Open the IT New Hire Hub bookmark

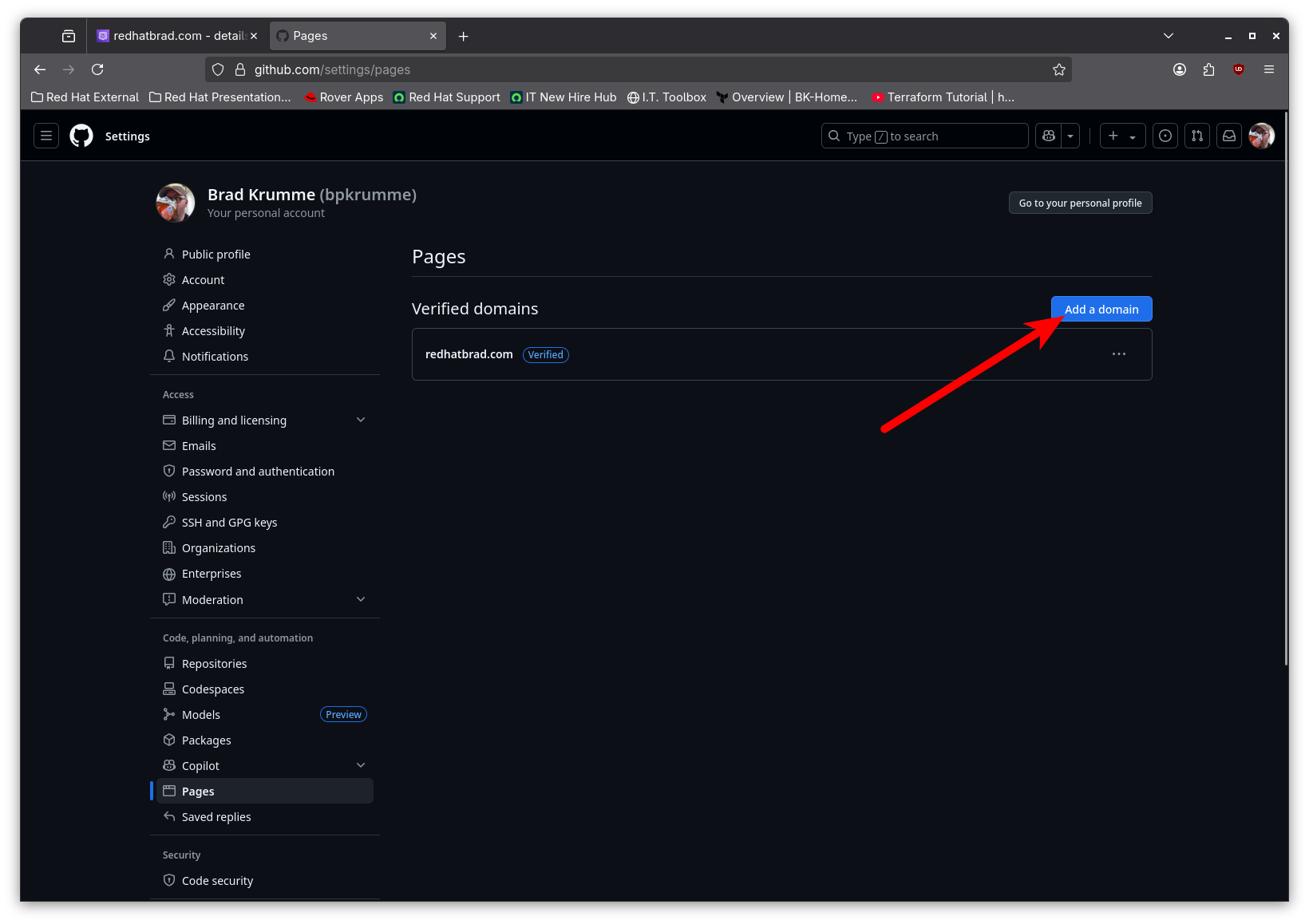pos(564,97)
